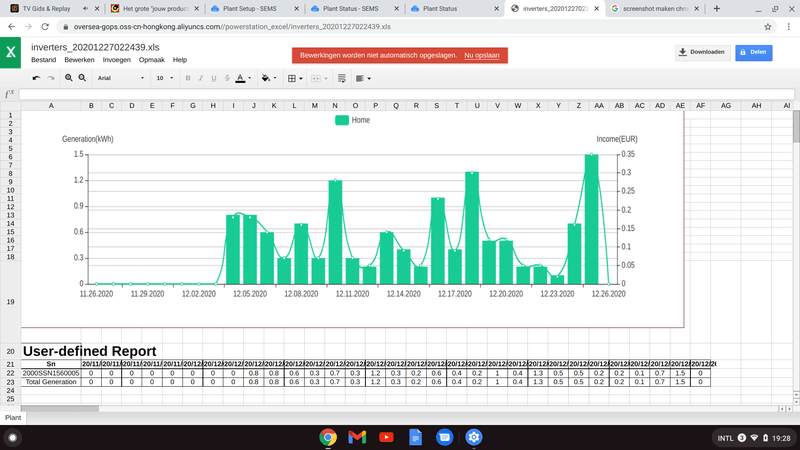Open the Invoegen menu
Screen dimensions: 800x450
click(x=116, y=60)
